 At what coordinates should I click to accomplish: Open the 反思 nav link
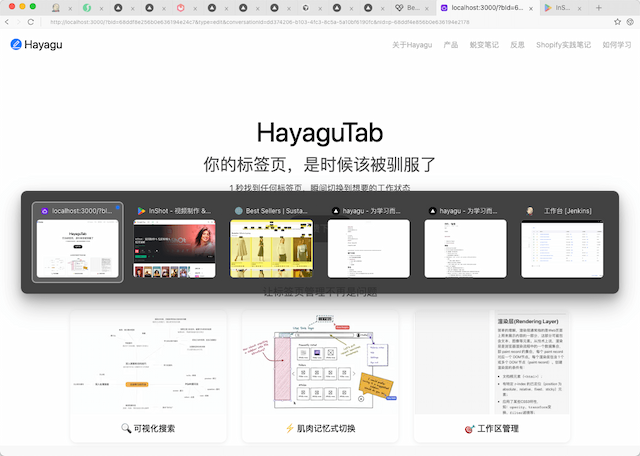coord(517,45)
